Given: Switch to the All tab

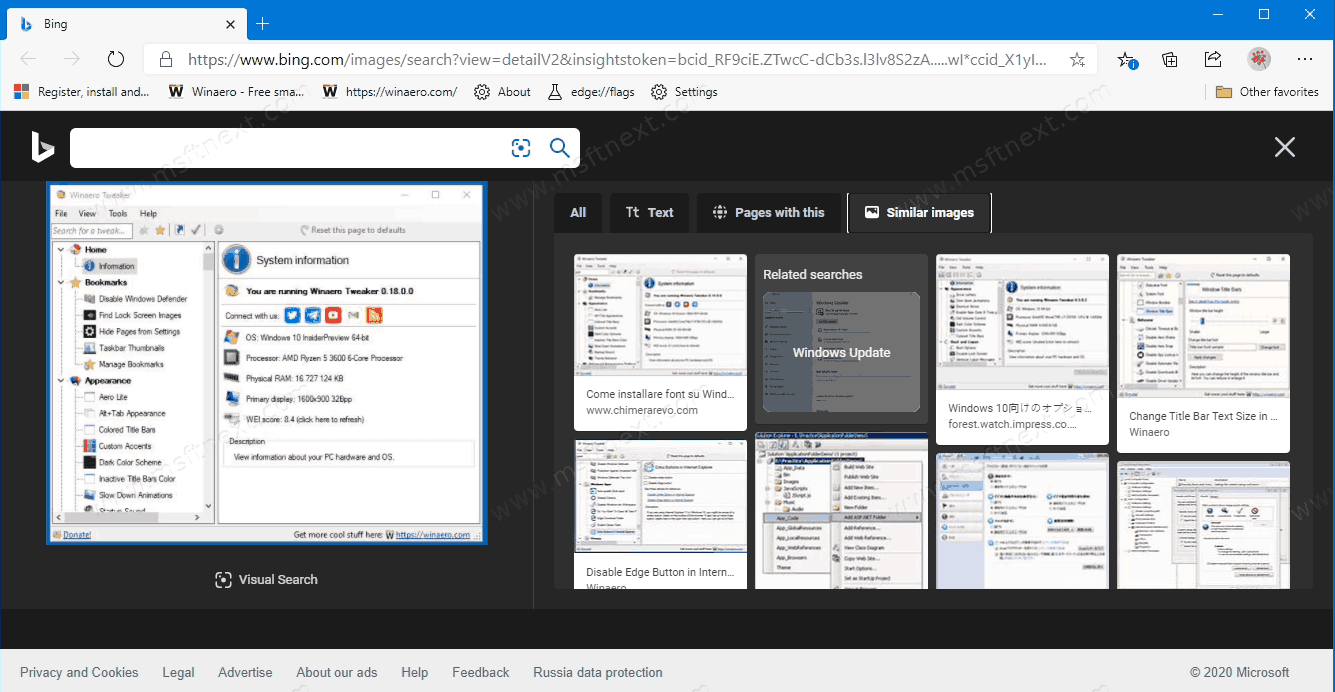Looking at the screenshot, I should coord(578,212).
